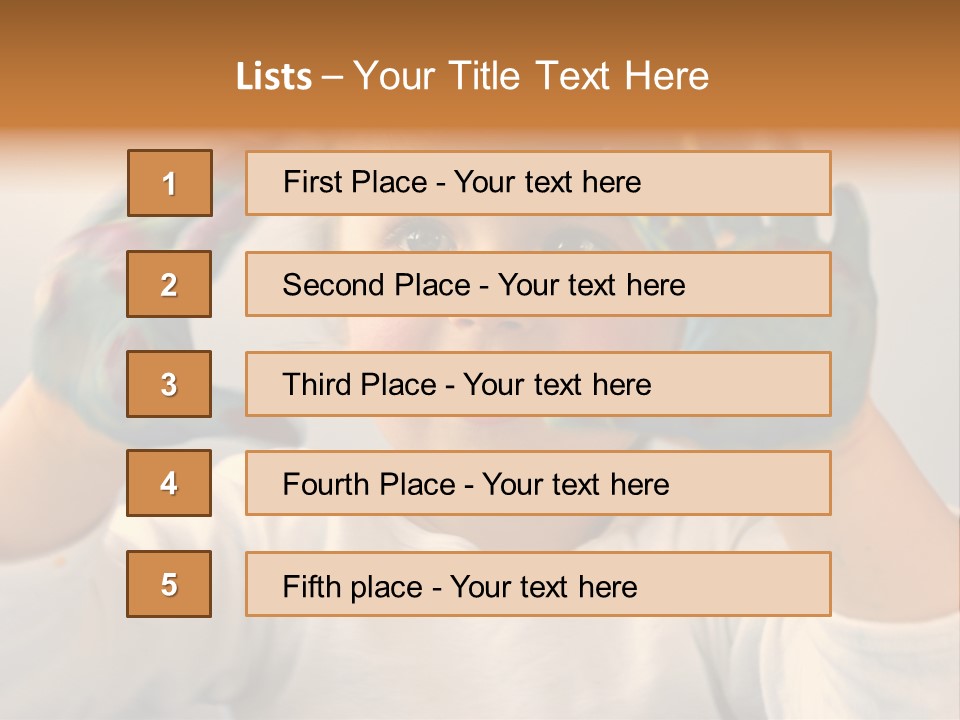Click the Fourth Place text bar
The image size is (960, 720).
538,483
